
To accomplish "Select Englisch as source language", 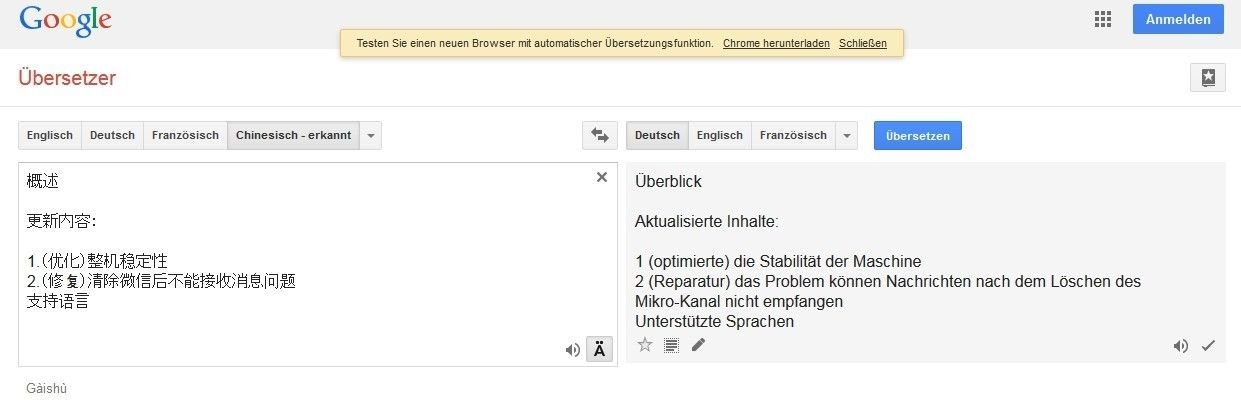I will (50, 135).
